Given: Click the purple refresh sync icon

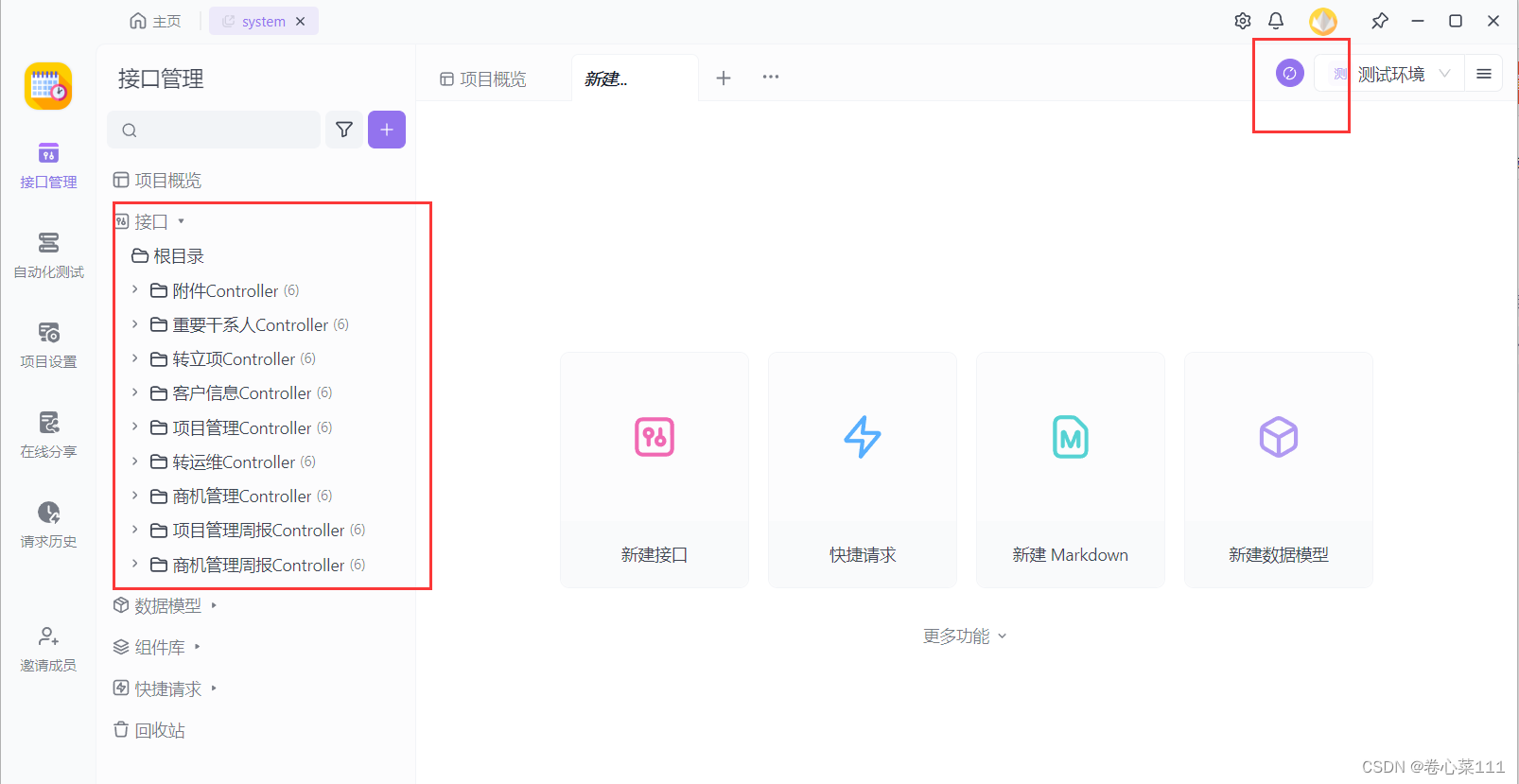Looking at the screenshot, I should (x=1290, y=73).
